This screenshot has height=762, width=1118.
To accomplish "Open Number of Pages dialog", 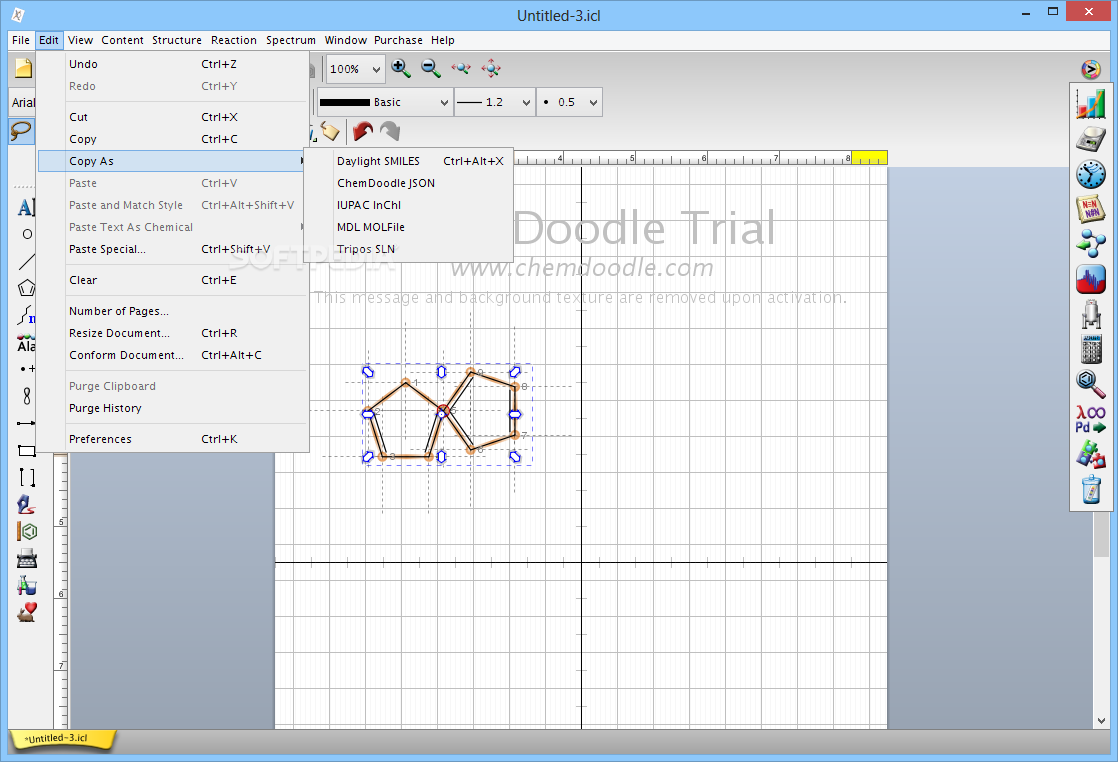I will 173,312.
